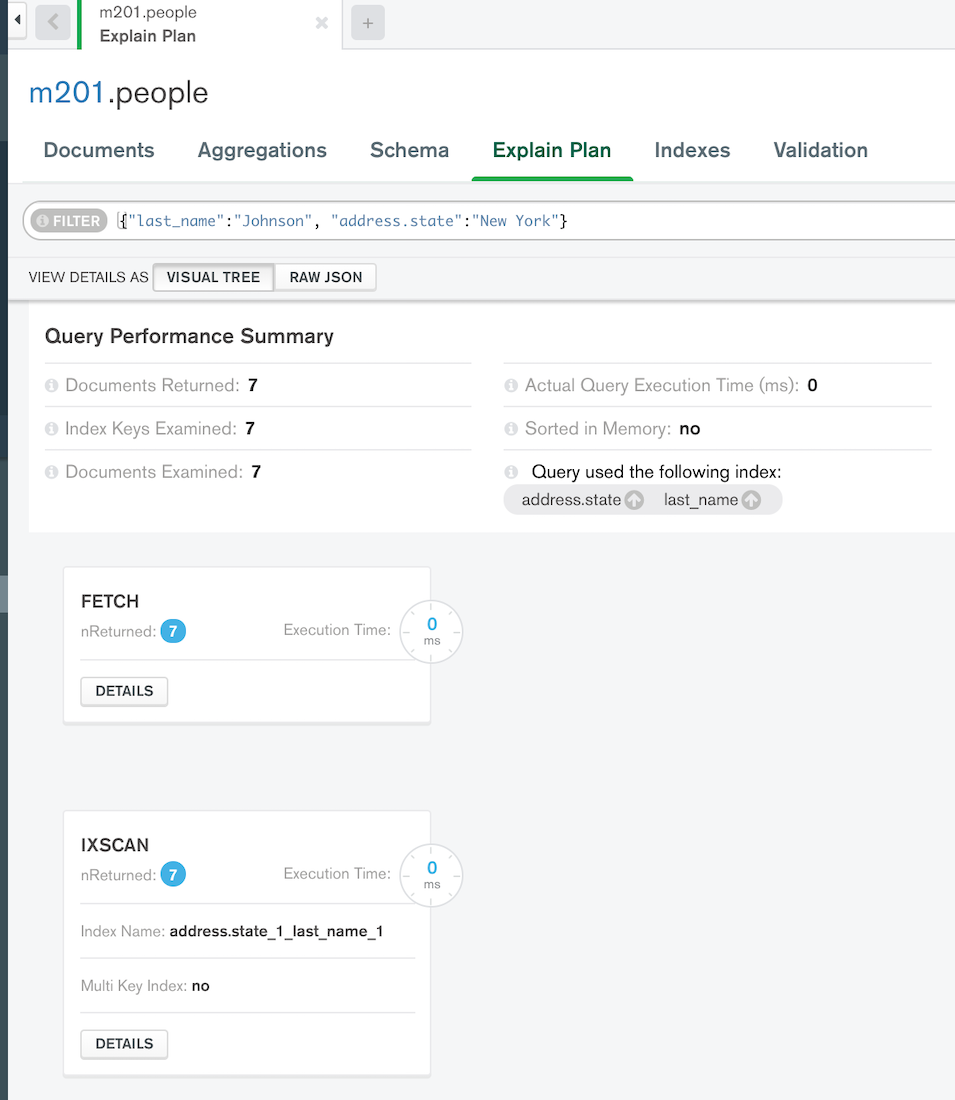Select RAW JSON view
The height and width of the screenshot is (1100, 955).
click(326, 277)
